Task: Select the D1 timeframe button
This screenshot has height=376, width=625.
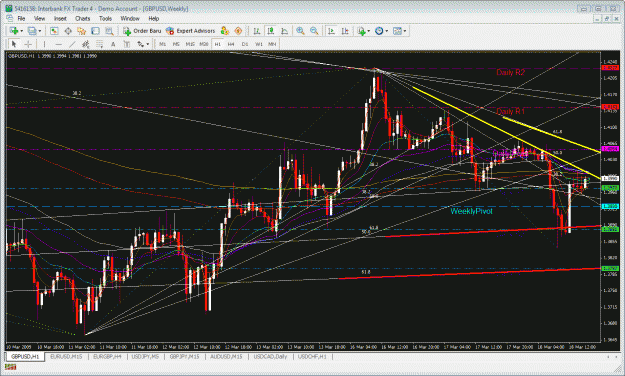Action: click(x=245, y=44)
